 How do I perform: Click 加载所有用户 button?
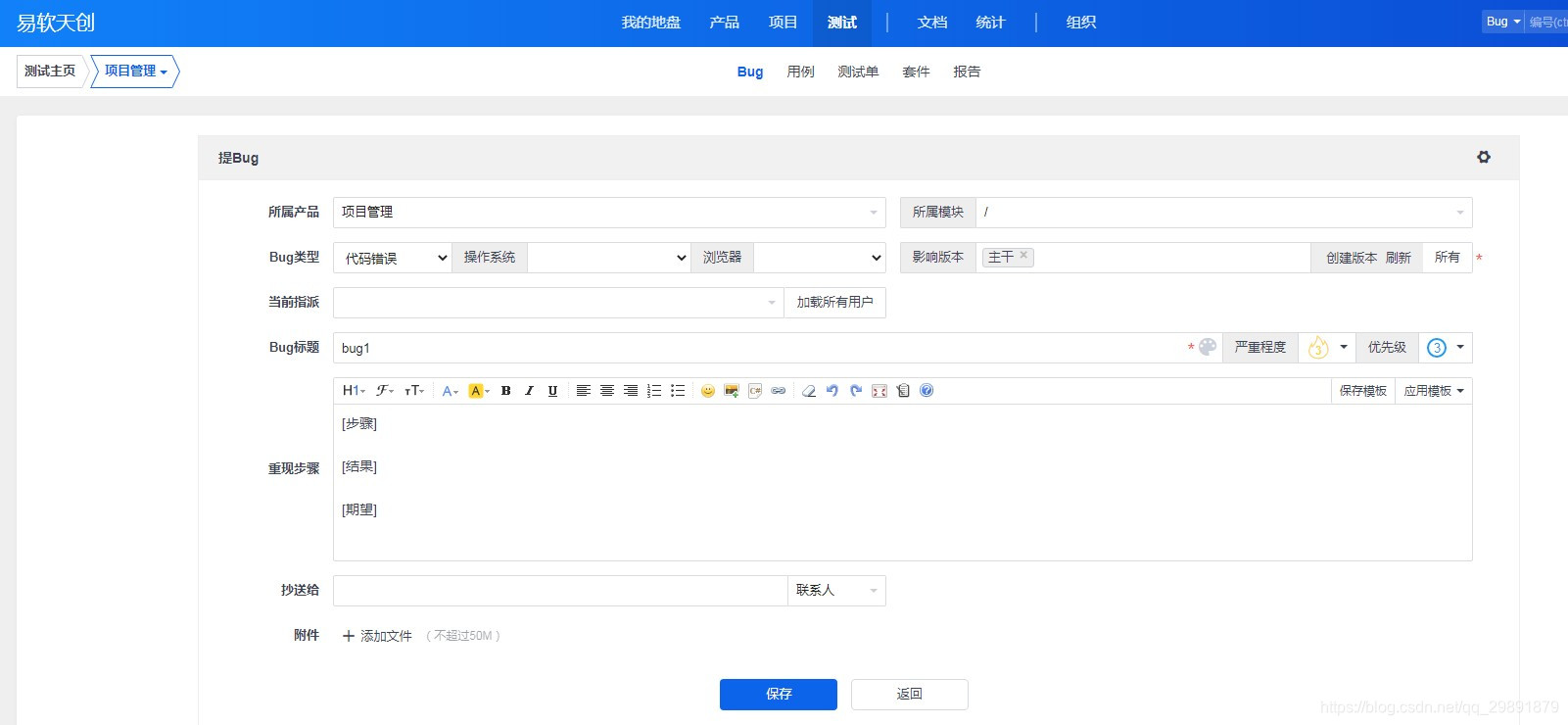834,303
